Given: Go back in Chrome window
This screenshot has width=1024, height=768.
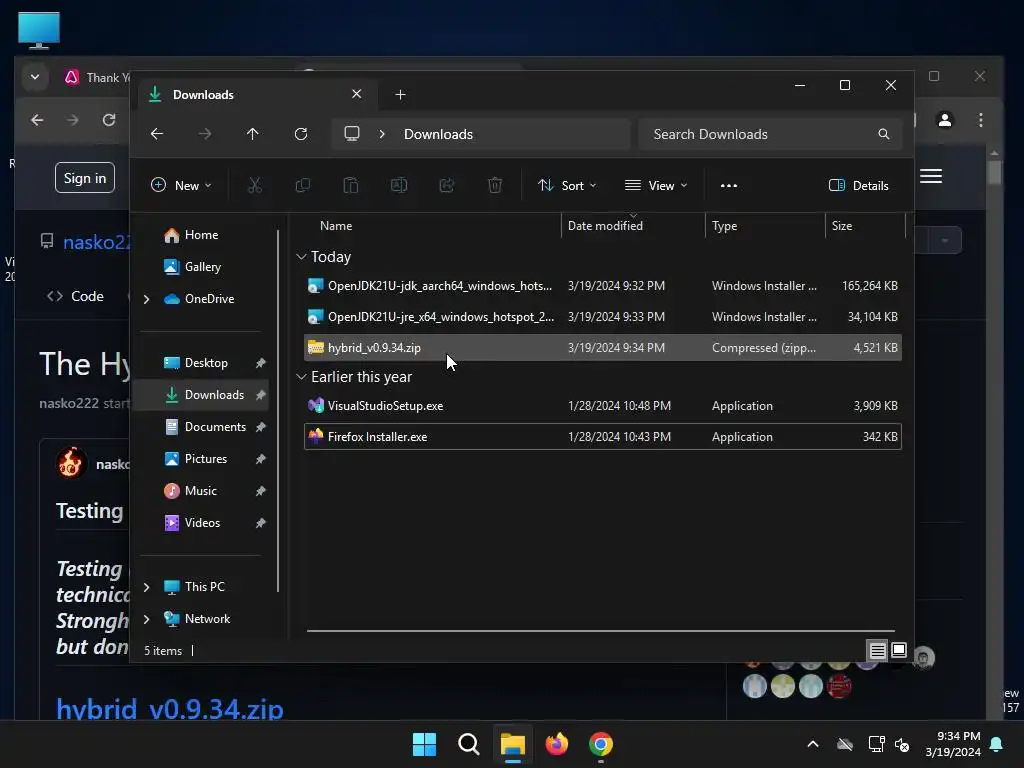Looking at the screenshot, I should click(x=37, y=120).
